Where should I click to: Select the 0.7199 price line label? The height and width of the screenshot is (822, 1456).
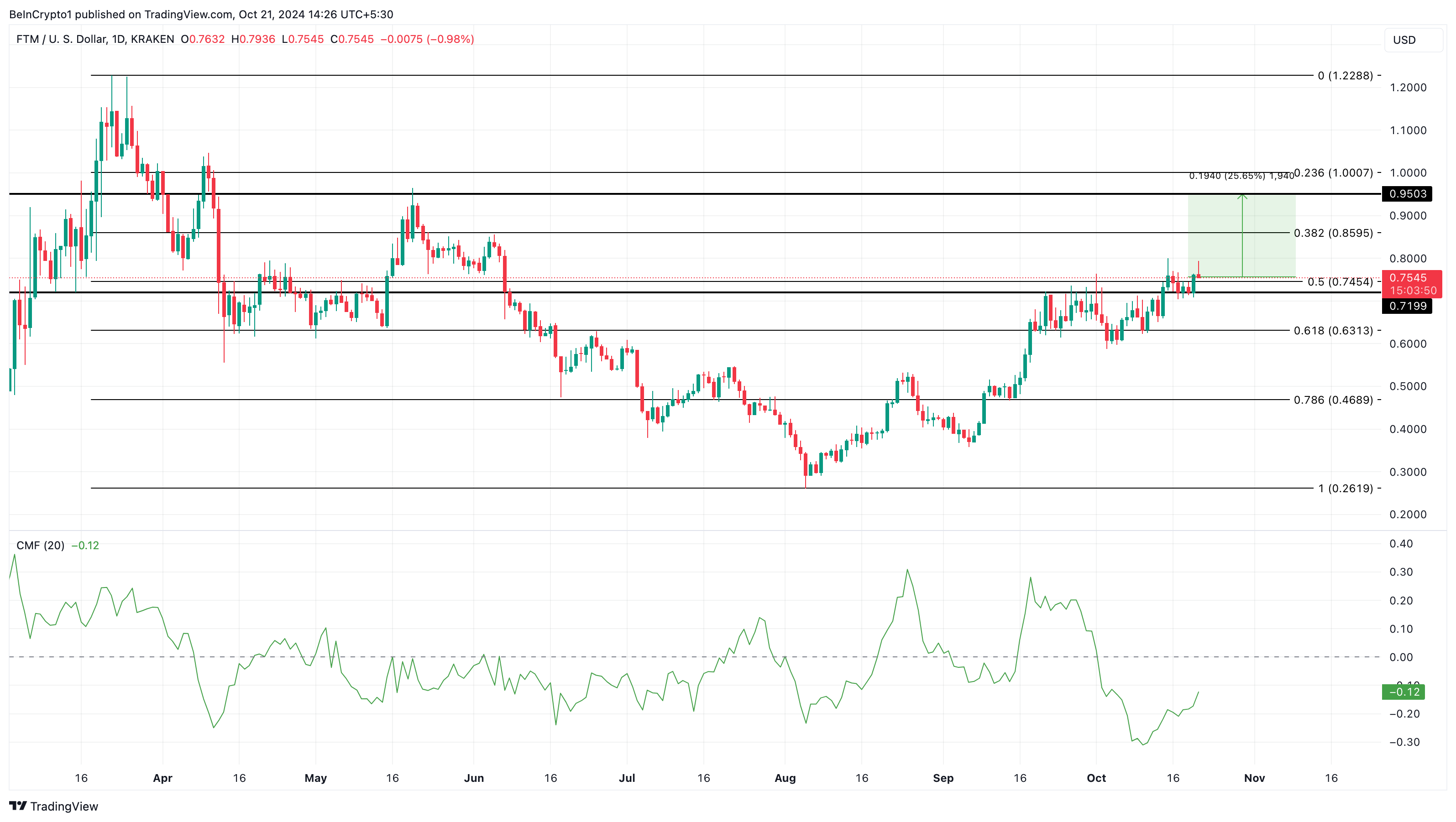click(1407, 306)
